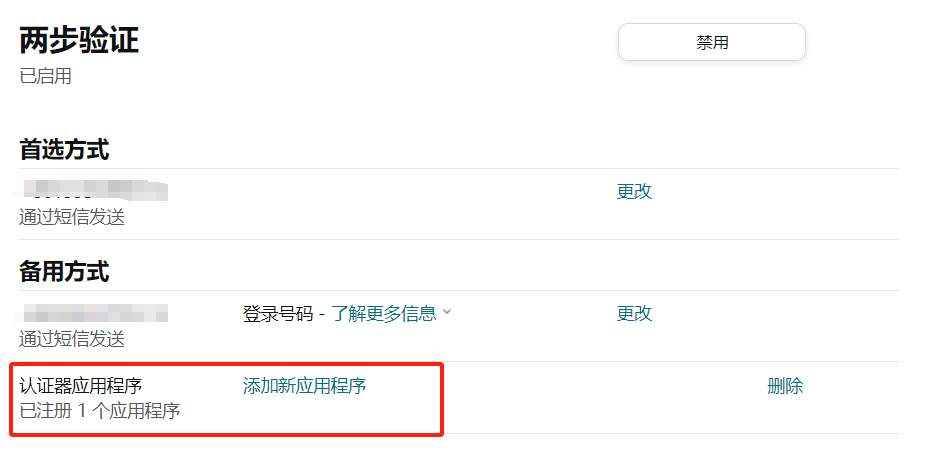Open the 了解更多信息 link
The width and height of the screenshot is (937, 459).
384,313
